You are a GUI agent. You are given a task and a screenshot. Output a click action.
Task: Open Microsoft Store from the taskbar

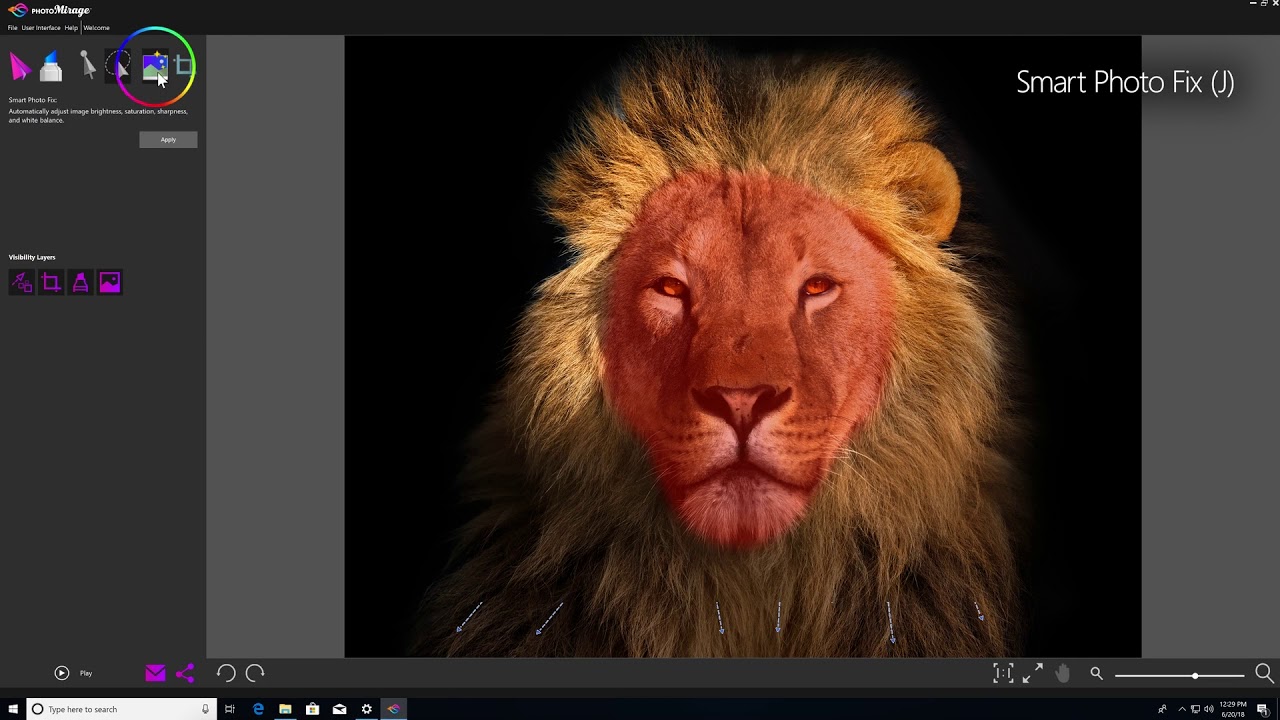click(x=312, y=709)
